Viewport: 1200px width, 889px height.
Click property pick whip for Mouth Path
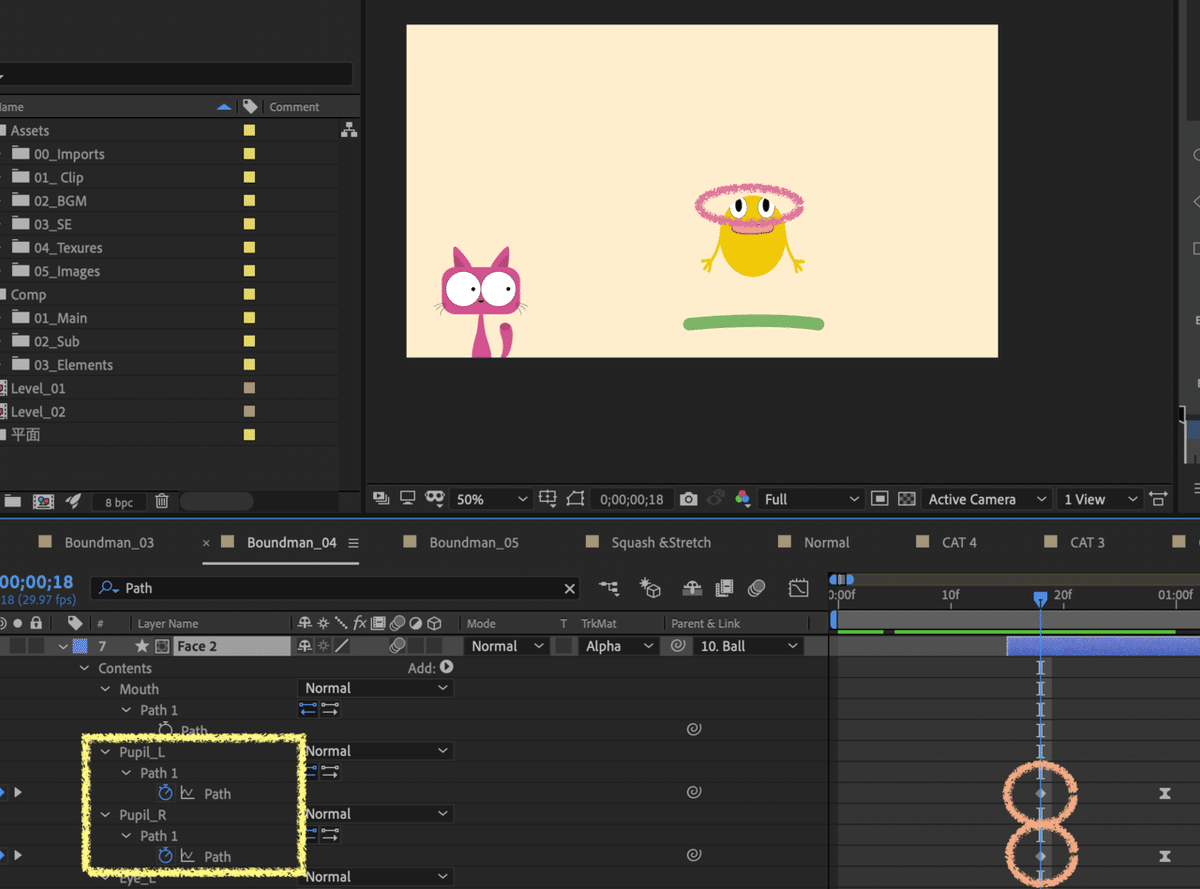point(693,730)
